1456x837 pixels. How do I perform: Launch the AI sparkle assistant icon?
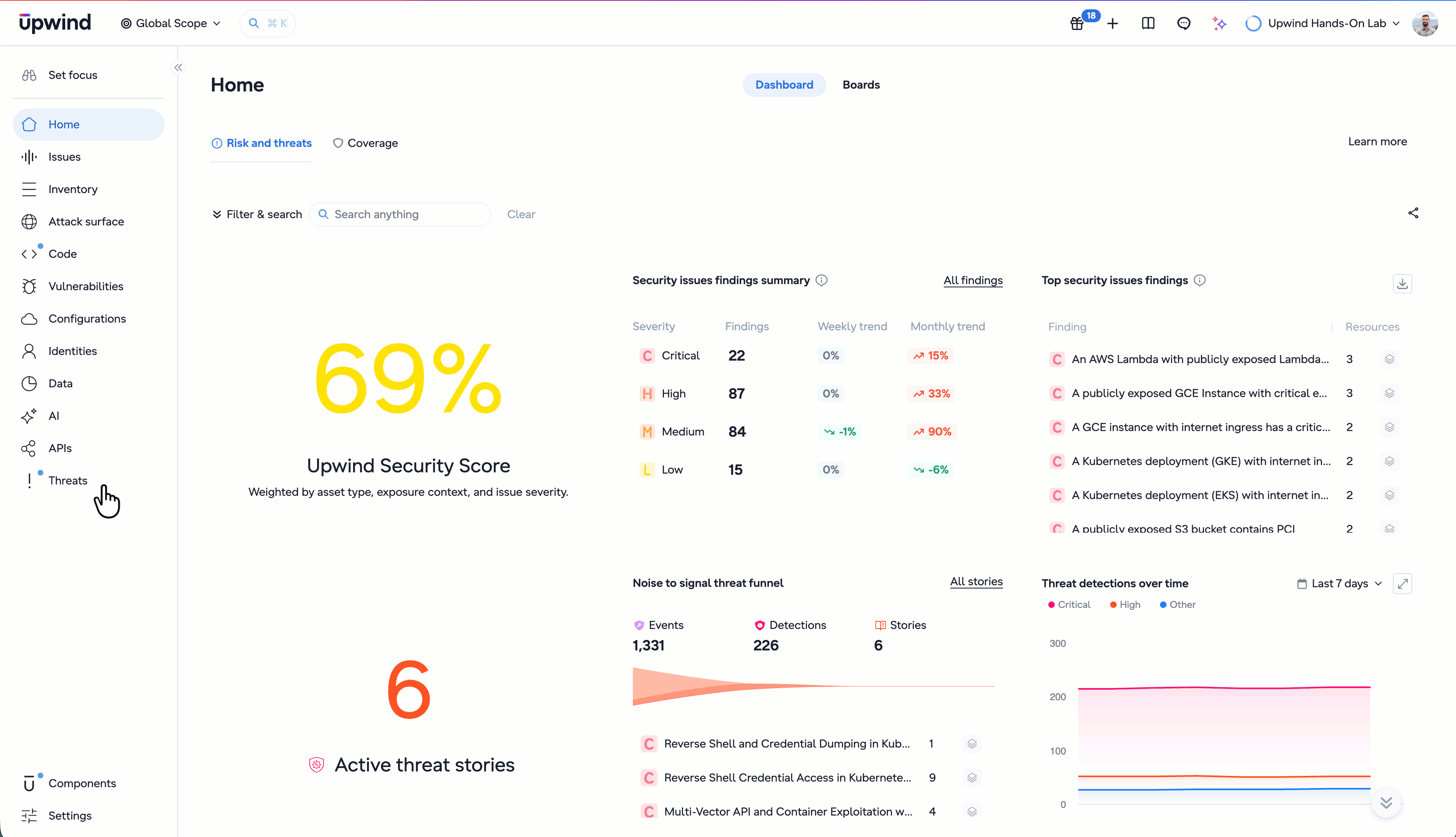click(x=1219, y=23)
